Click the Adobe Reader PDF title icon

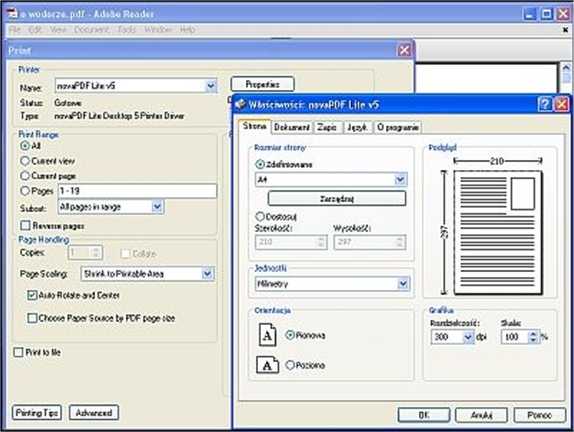(x=12, y=14)
